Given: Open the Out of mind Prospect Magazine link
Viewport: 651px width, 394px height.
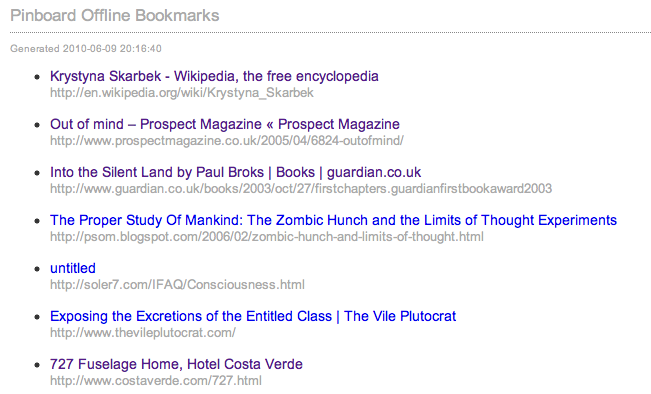Looking at the screenshot, I should [x=225, y=124].
